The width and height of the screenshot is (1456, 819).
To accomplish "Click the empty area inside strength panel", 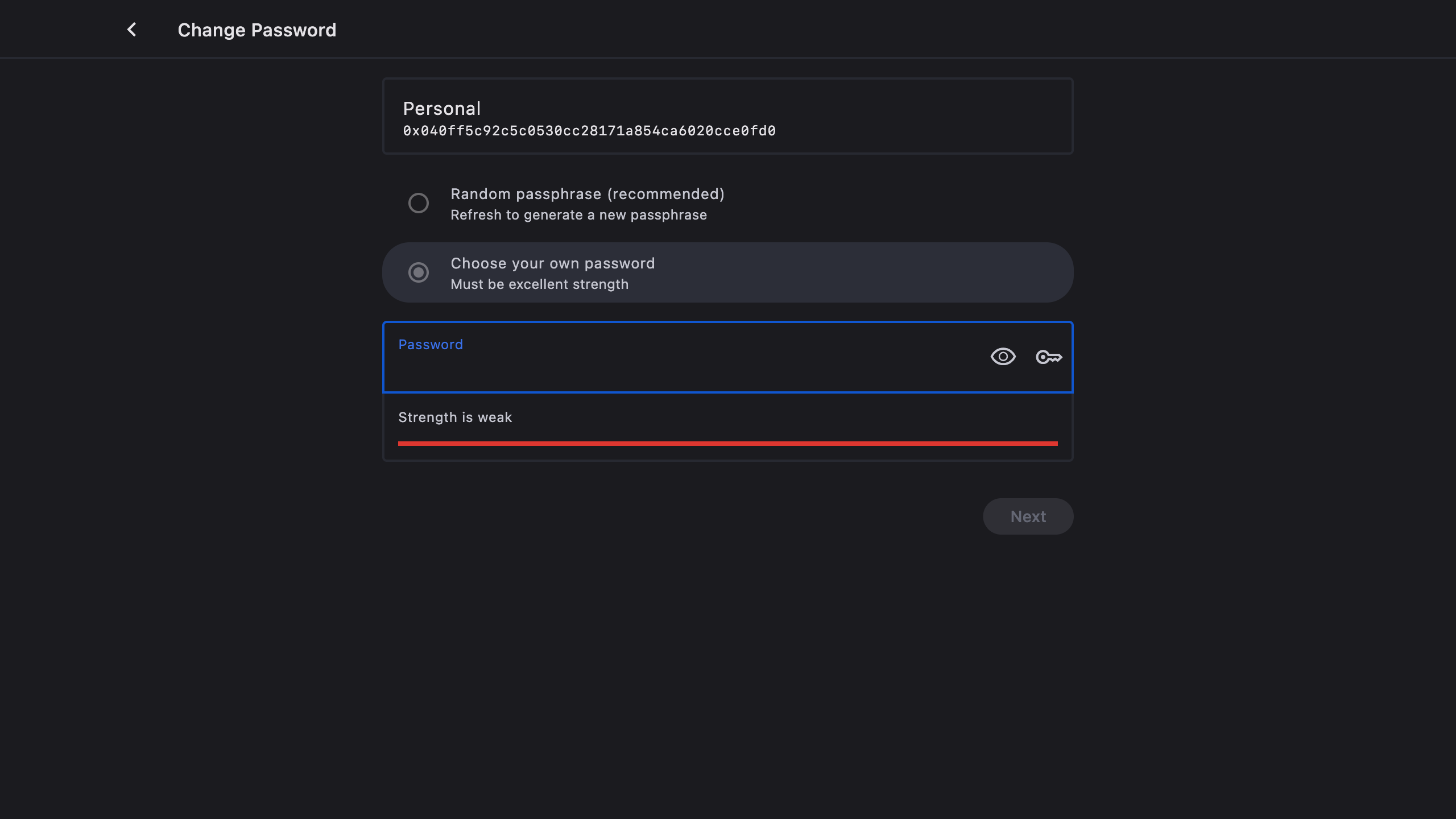I will click(x=796, y=418).
